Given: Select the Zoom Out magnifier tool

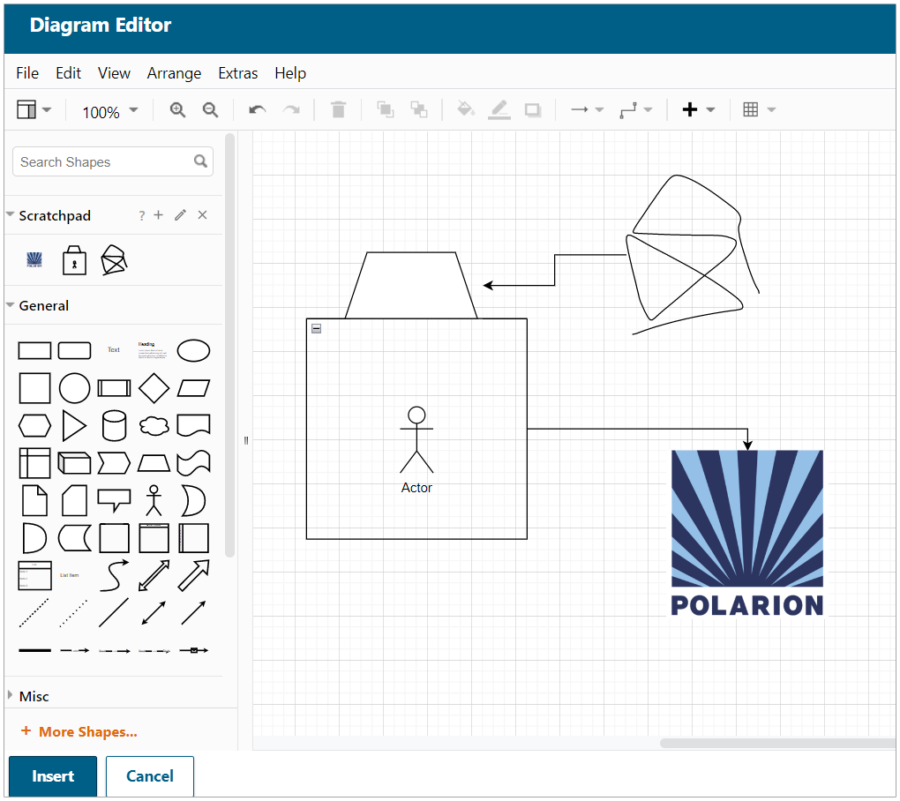Looking at the screenshot, I should [210, 110].
